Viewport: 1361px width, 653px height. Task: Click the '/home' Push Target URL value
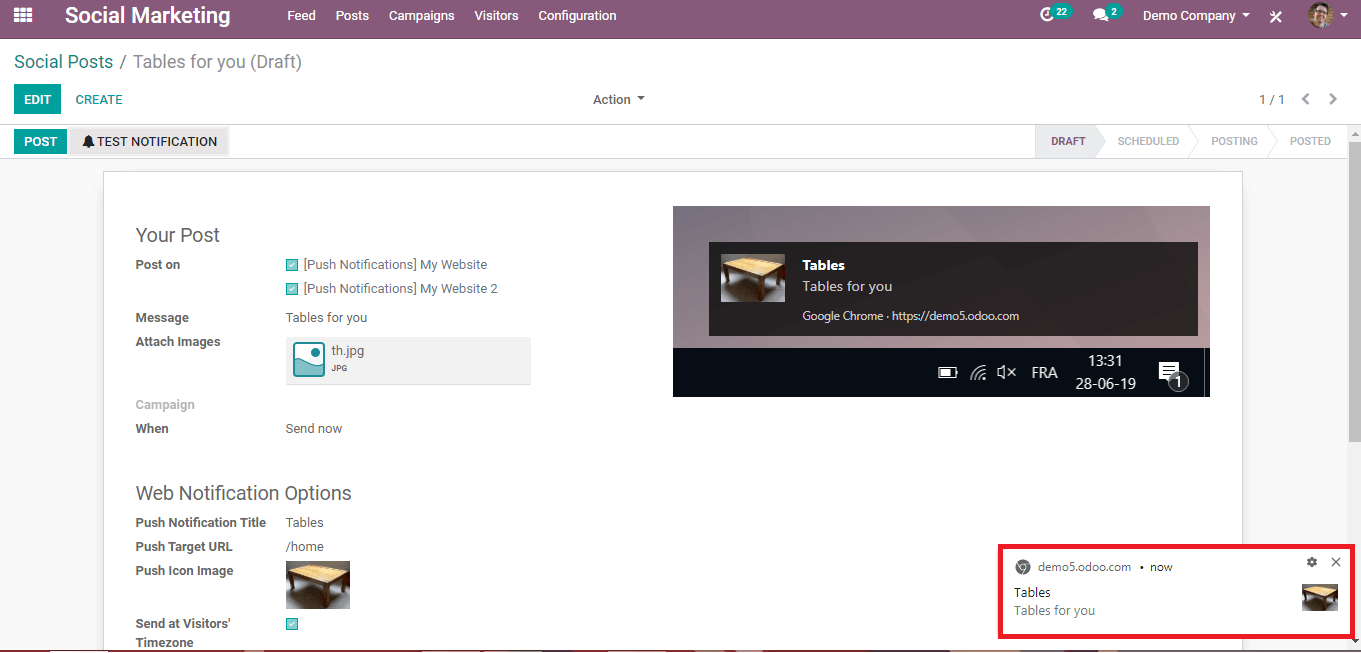click(x=305, y=547)
